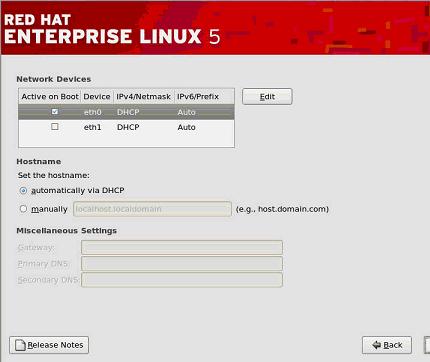Open the Release Notes
The height and width of the screenshot is (362, 430).
(49, 345)
